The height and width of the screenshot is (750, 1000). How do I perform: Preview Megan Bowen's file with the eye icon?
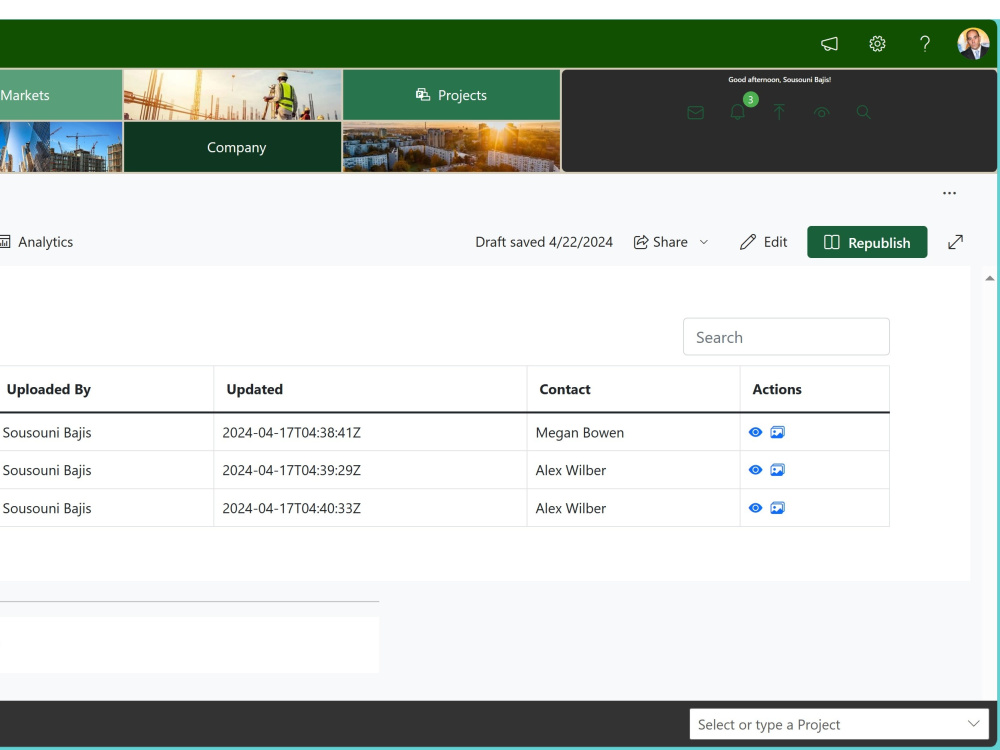pyautogui.click(x=756, y=432)
